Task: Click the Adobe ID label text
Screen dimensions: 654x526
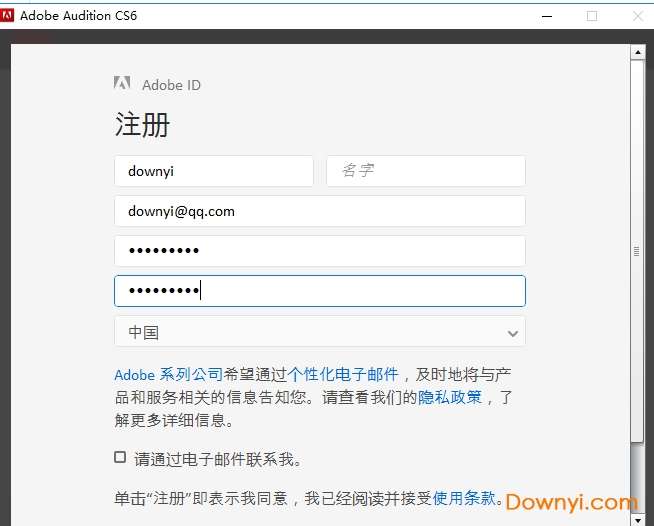Action: [x=171, y=85]
